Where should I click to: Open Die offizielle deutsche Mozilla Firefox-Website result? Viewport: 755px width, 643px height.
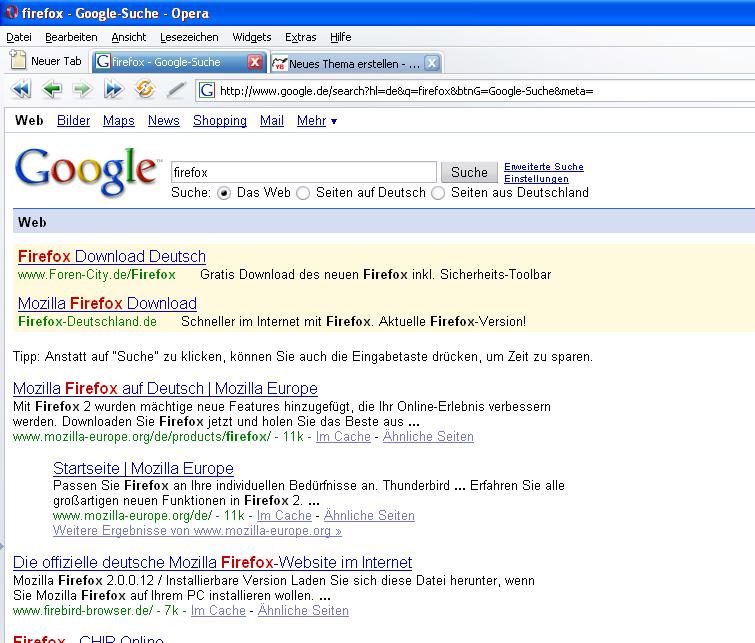click(x=212, y=562)
